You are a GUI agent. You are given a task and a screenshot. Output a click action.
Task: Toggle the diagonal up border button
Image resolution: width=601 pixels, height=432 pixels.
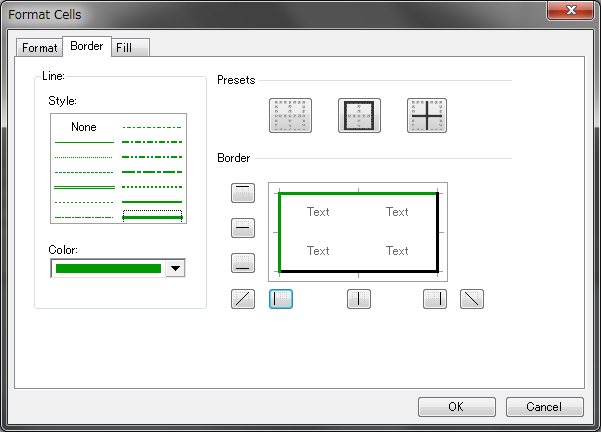pos(243,299)
